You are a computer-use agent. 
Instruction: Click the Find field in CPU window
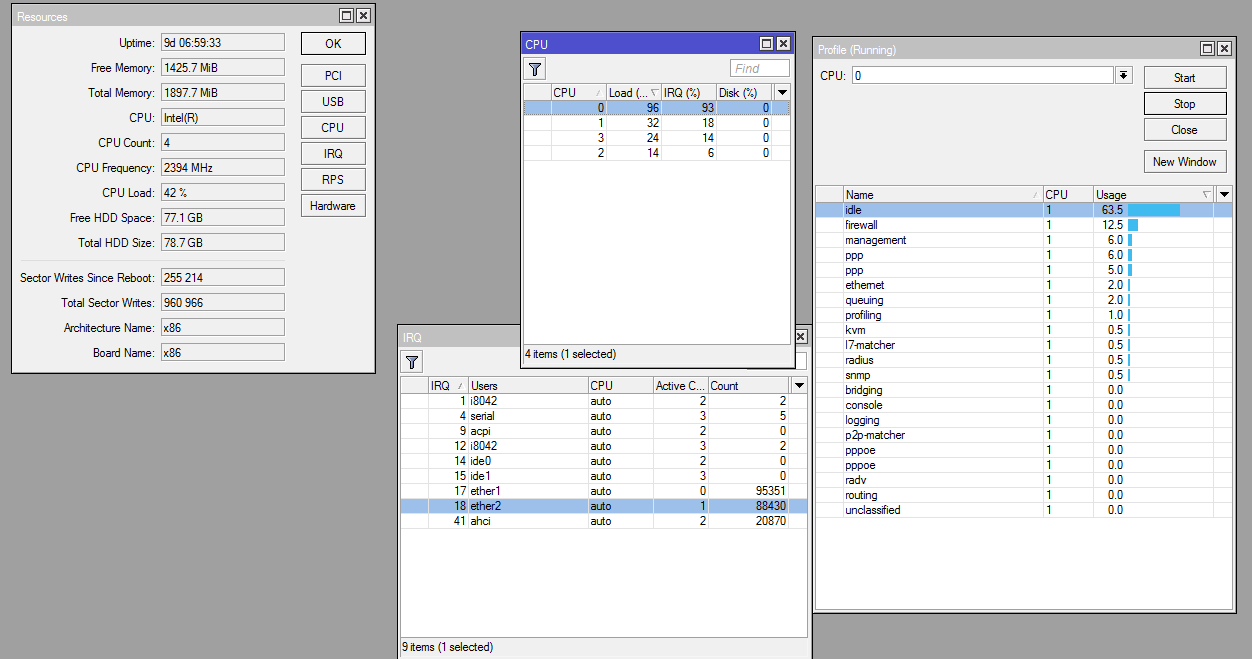(759, 69)
